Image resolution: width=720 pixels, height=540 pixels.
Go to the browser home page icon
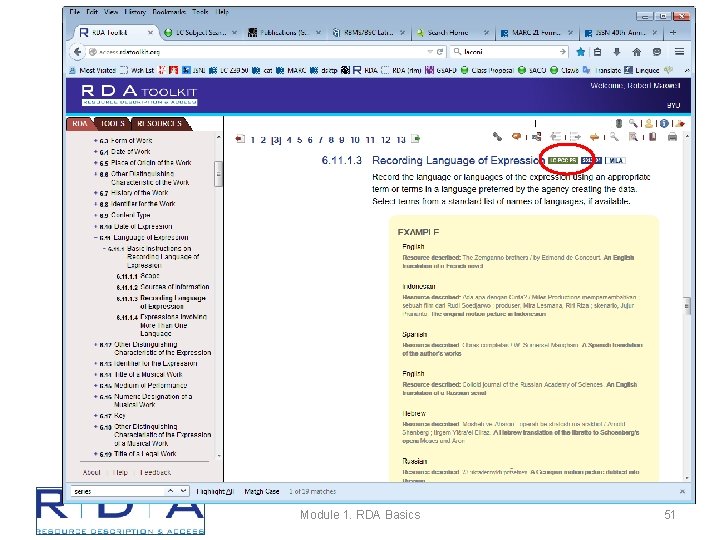tap(636, 52)
